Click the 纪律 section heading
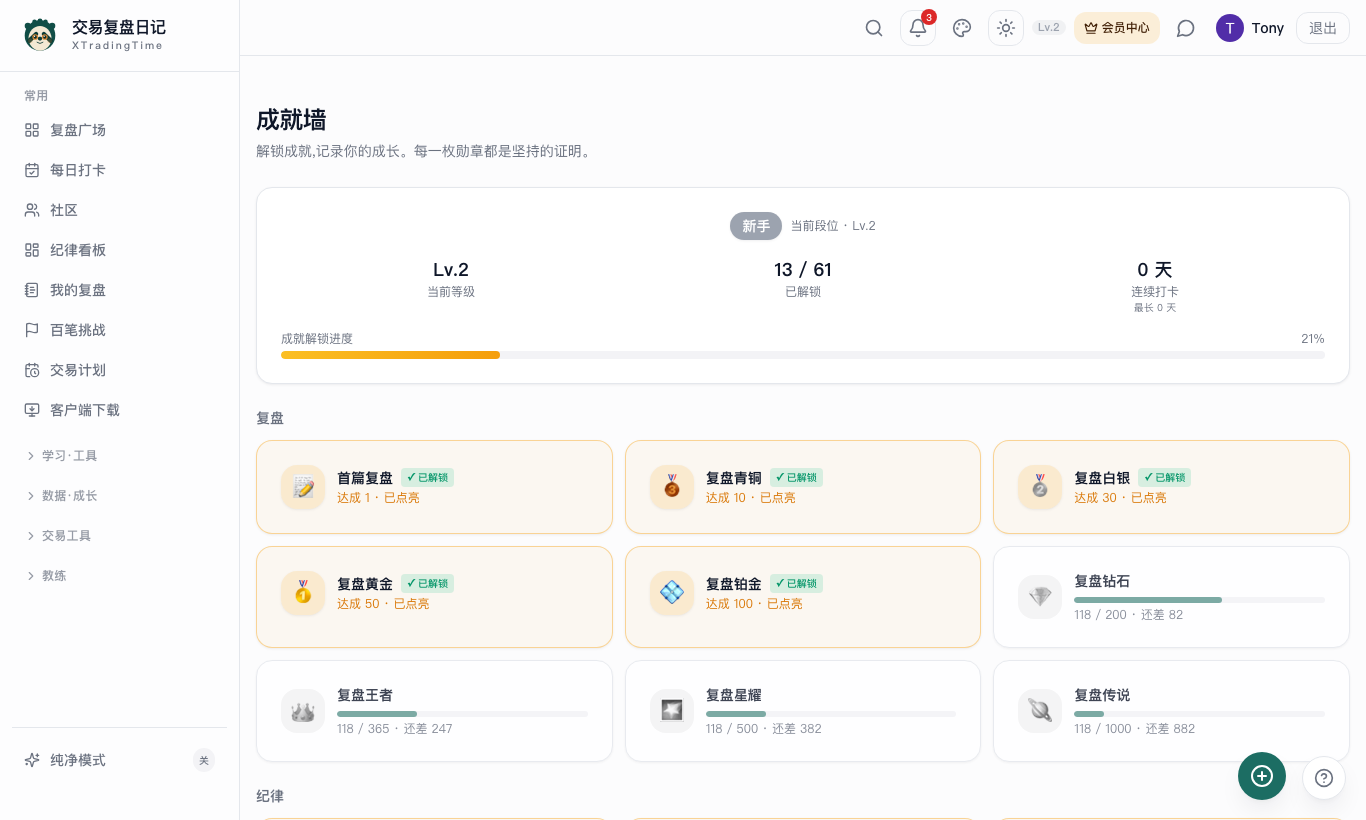1366x820 pixels. pyautogui.click(x=270, y=796)
